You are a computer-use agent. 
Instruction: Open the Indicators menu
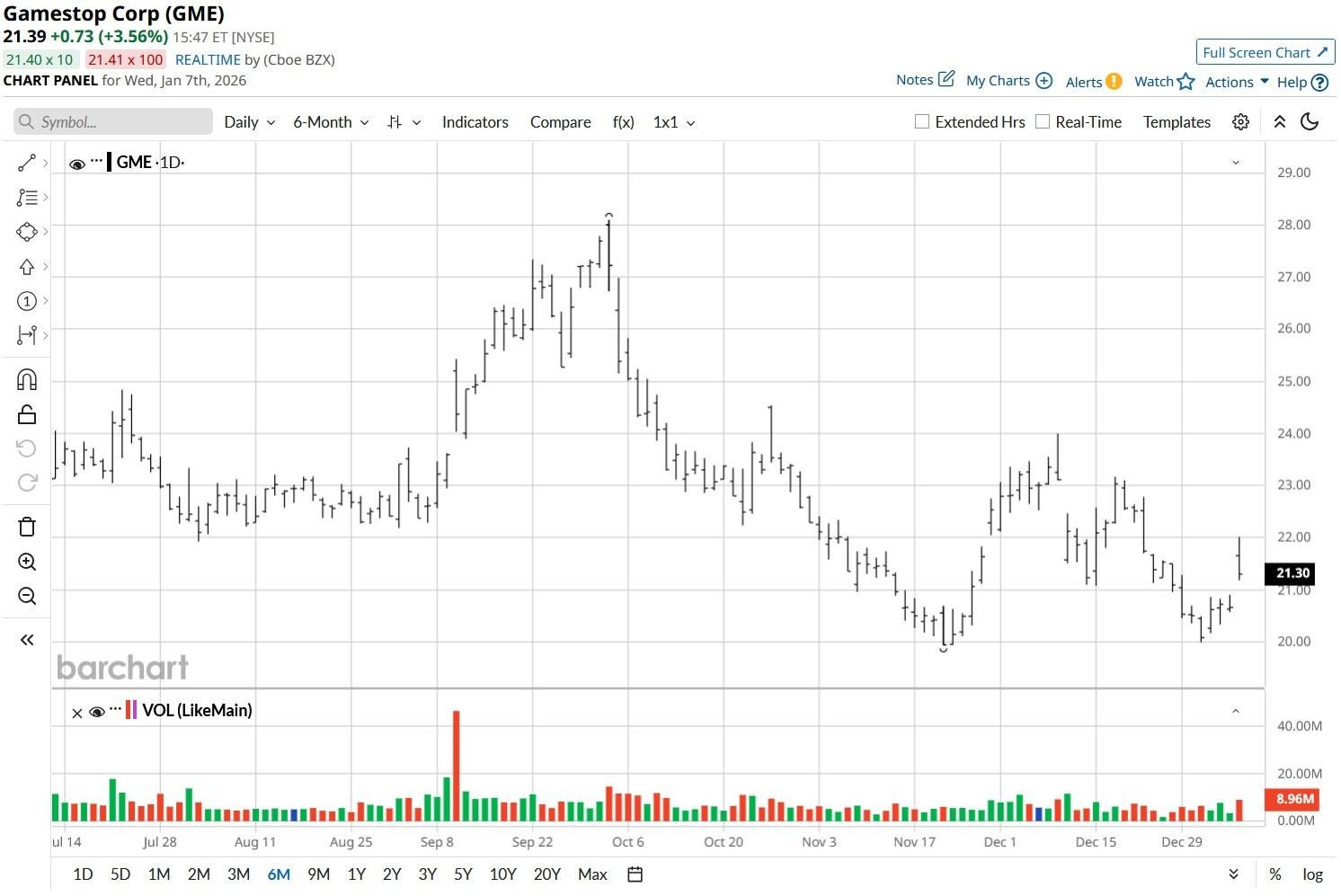pos(475,122)
